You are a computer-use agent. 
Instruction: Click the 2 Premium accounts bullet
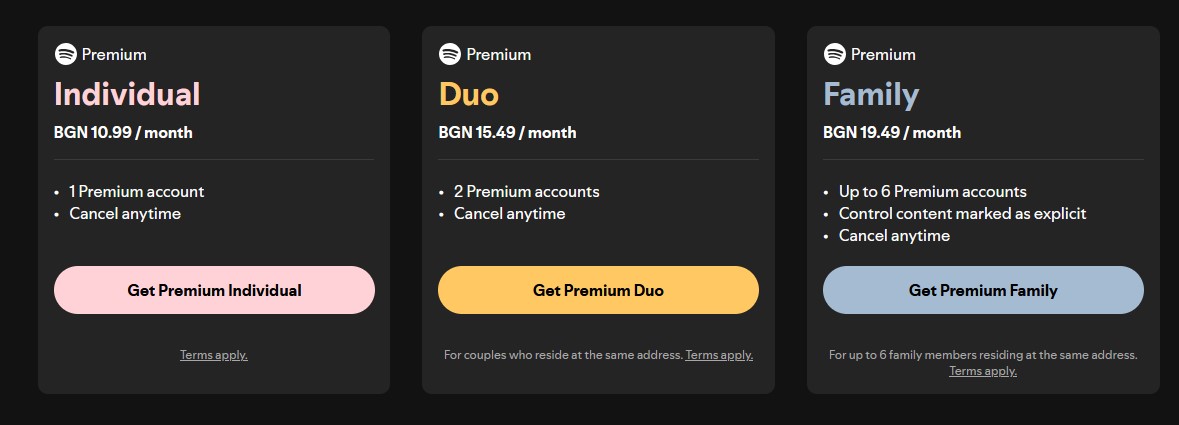(527, 191)
